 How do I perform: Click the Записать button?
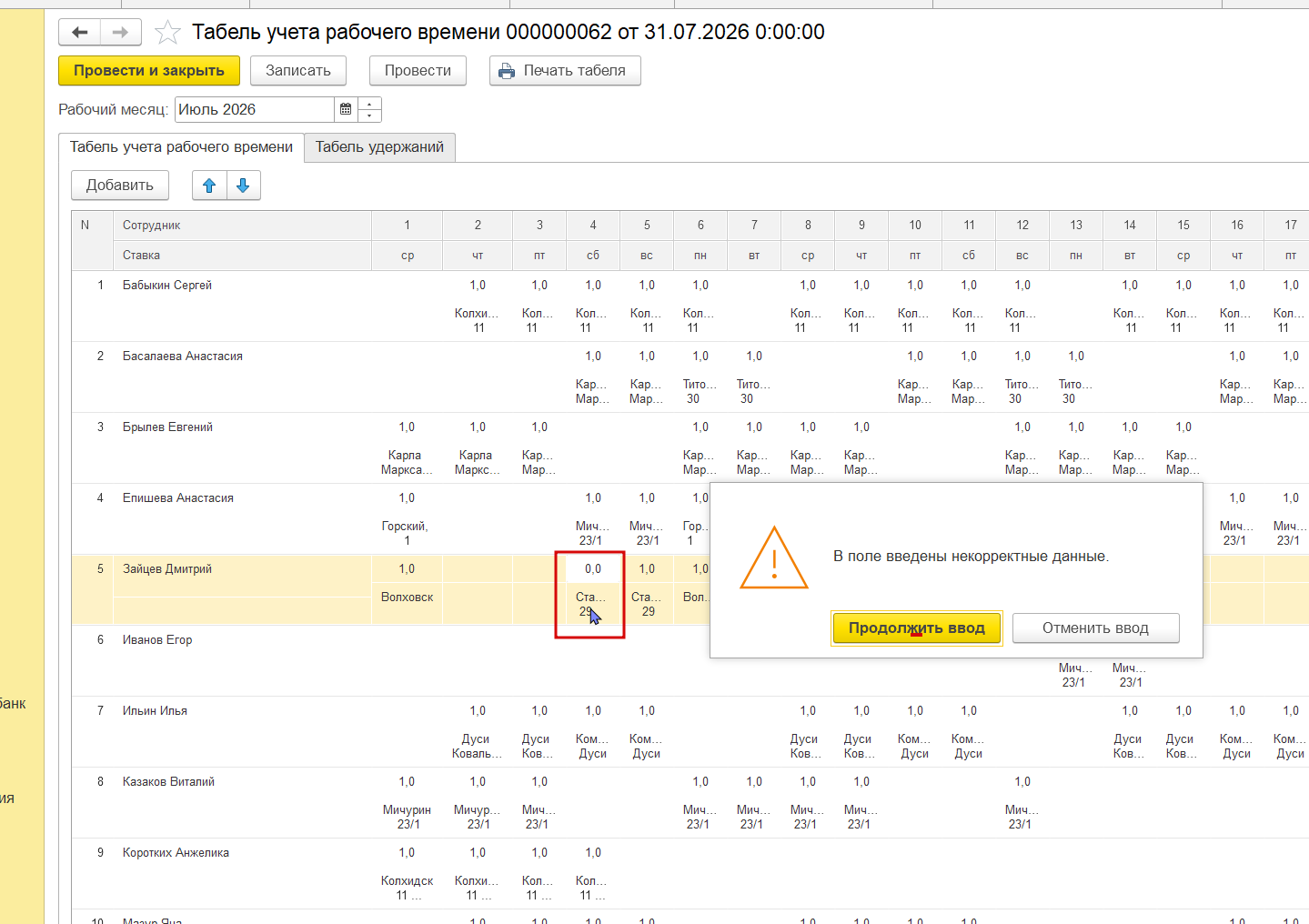point(298,71)
